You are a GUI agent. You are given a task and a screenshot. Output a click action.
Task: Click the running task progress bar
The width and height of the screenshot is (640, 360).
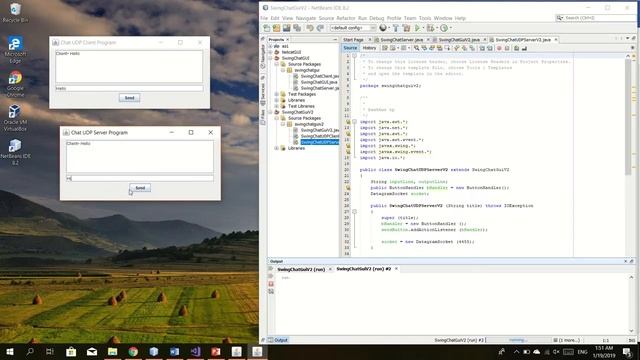pos(518,340)
